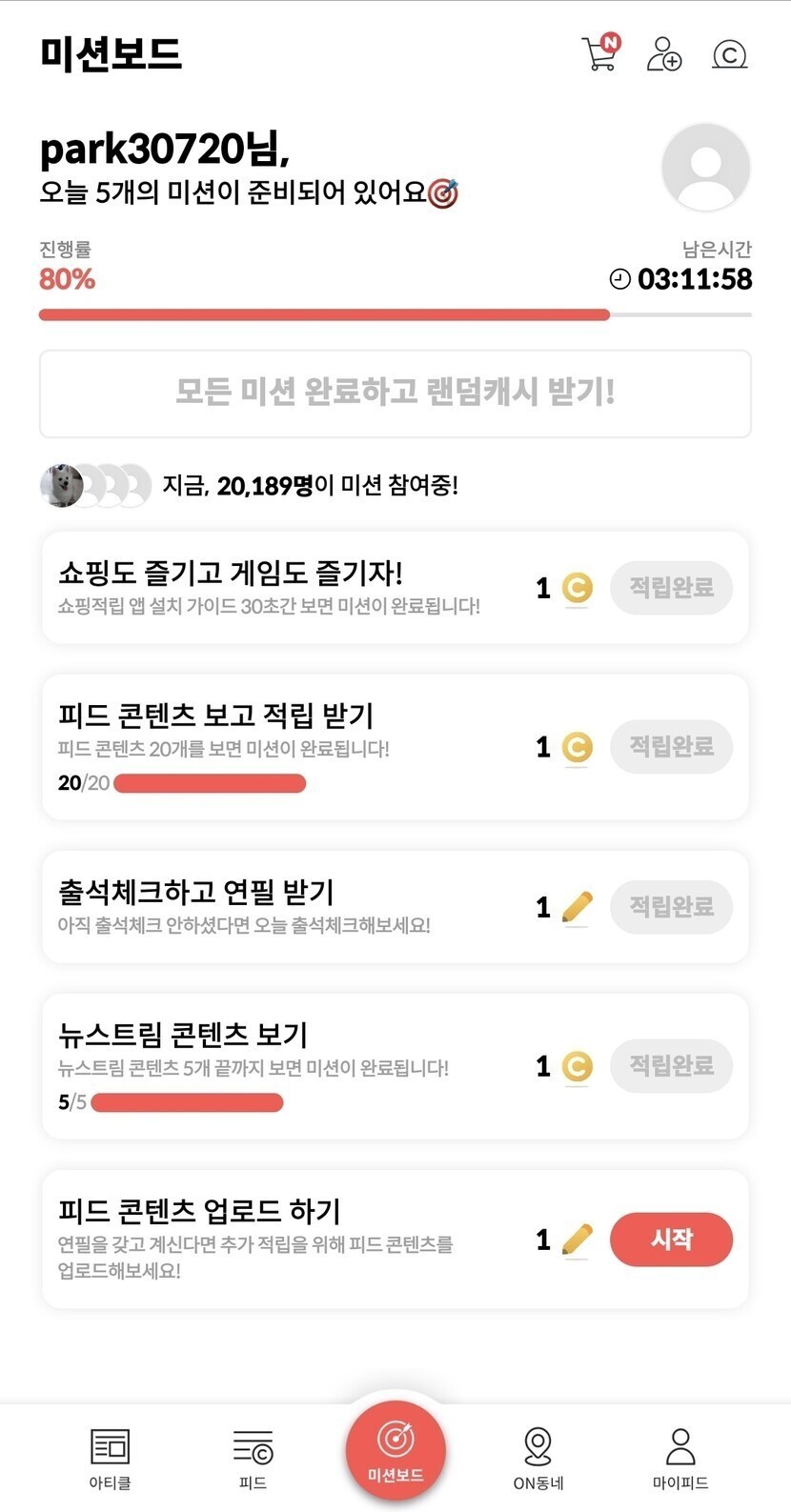Tap the profile avatar picture
Viewport: 791px width, 1512px height.
705,167
